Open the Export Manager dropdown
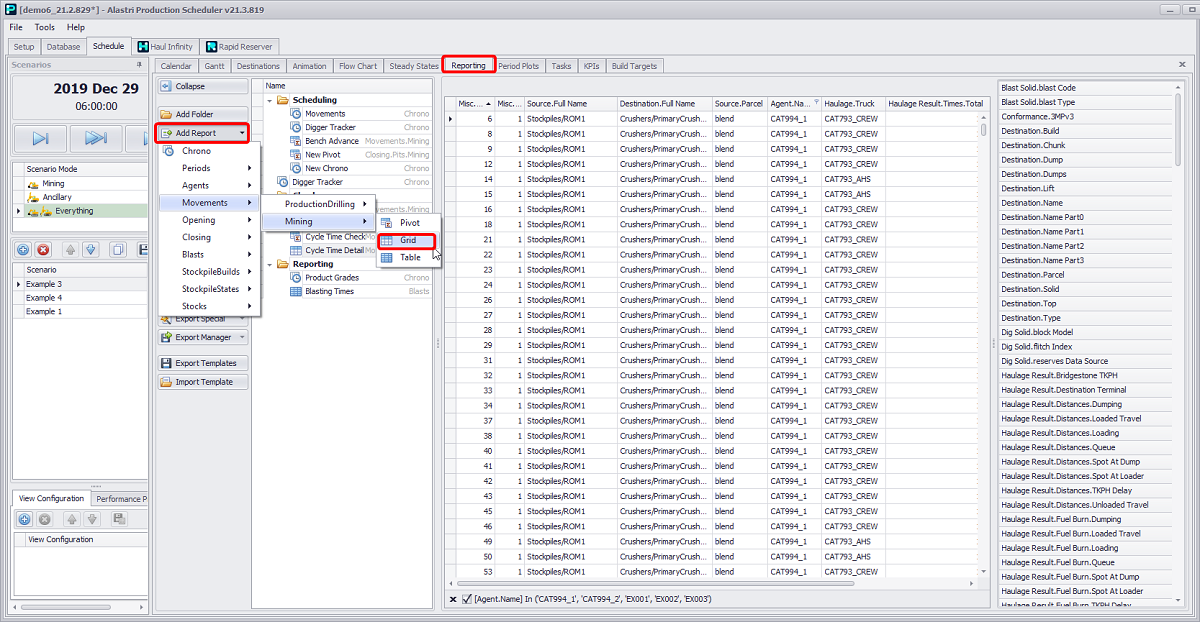1200x622 pixels. (x=203, y=337)
